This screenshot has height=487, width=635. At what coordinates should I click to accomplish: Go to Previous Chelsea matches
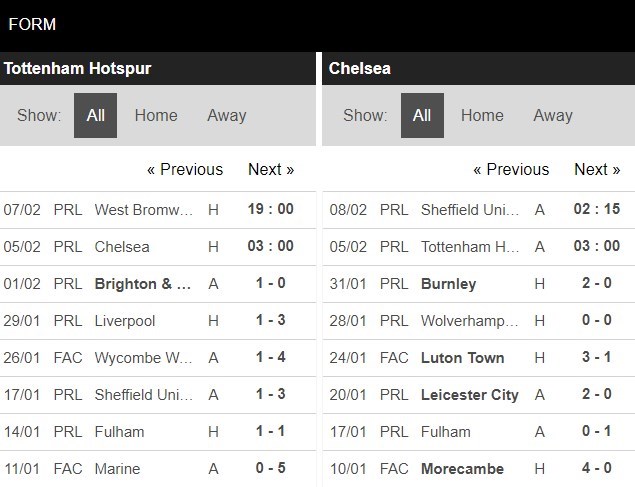click(x=511, y=169)
